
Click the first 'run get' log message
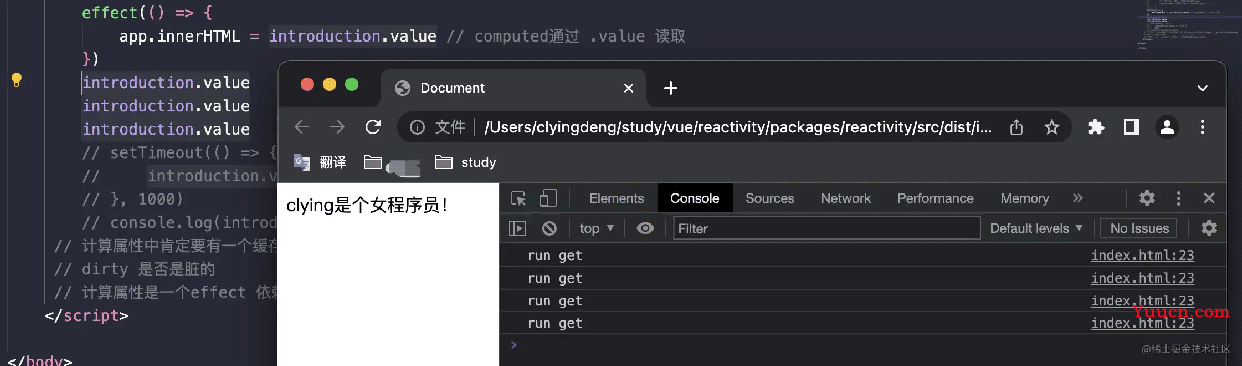coord(555,255)
